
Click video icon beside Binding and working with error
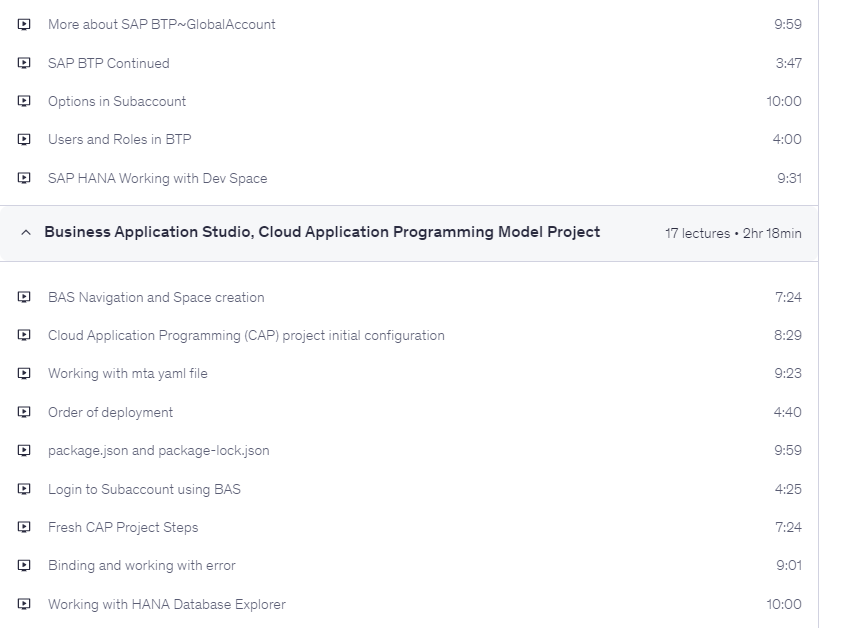coord(24,566)
